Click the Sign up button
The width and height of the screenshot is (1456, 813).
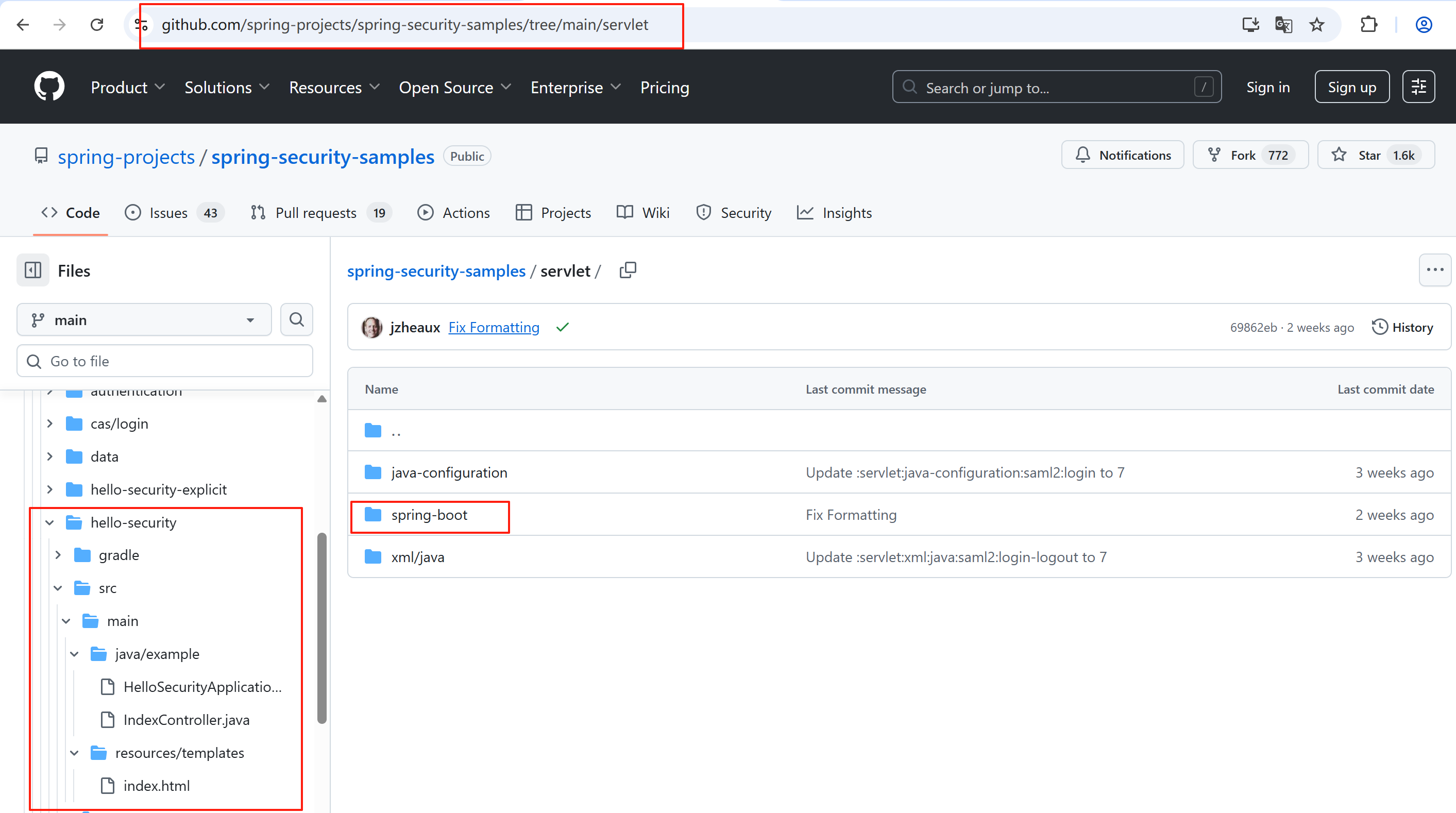click(x=1351, y=87)
